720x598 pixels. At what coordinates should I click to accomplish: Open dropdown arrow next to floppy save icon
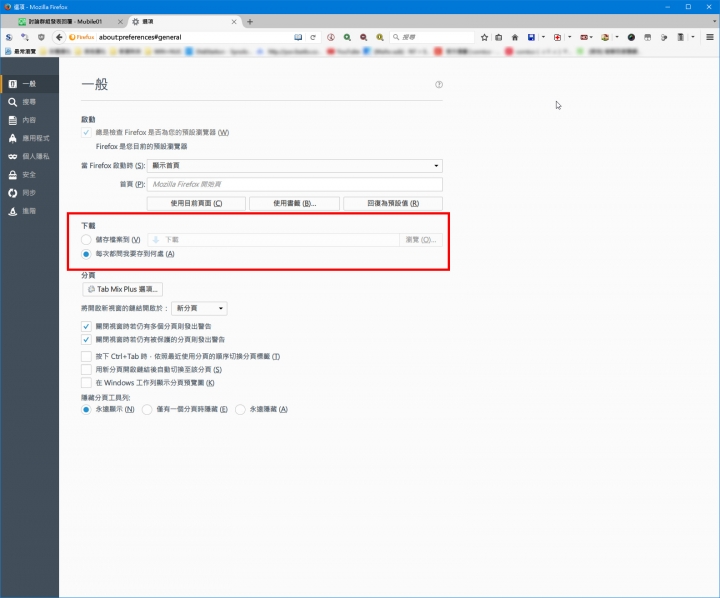[543, 37]
